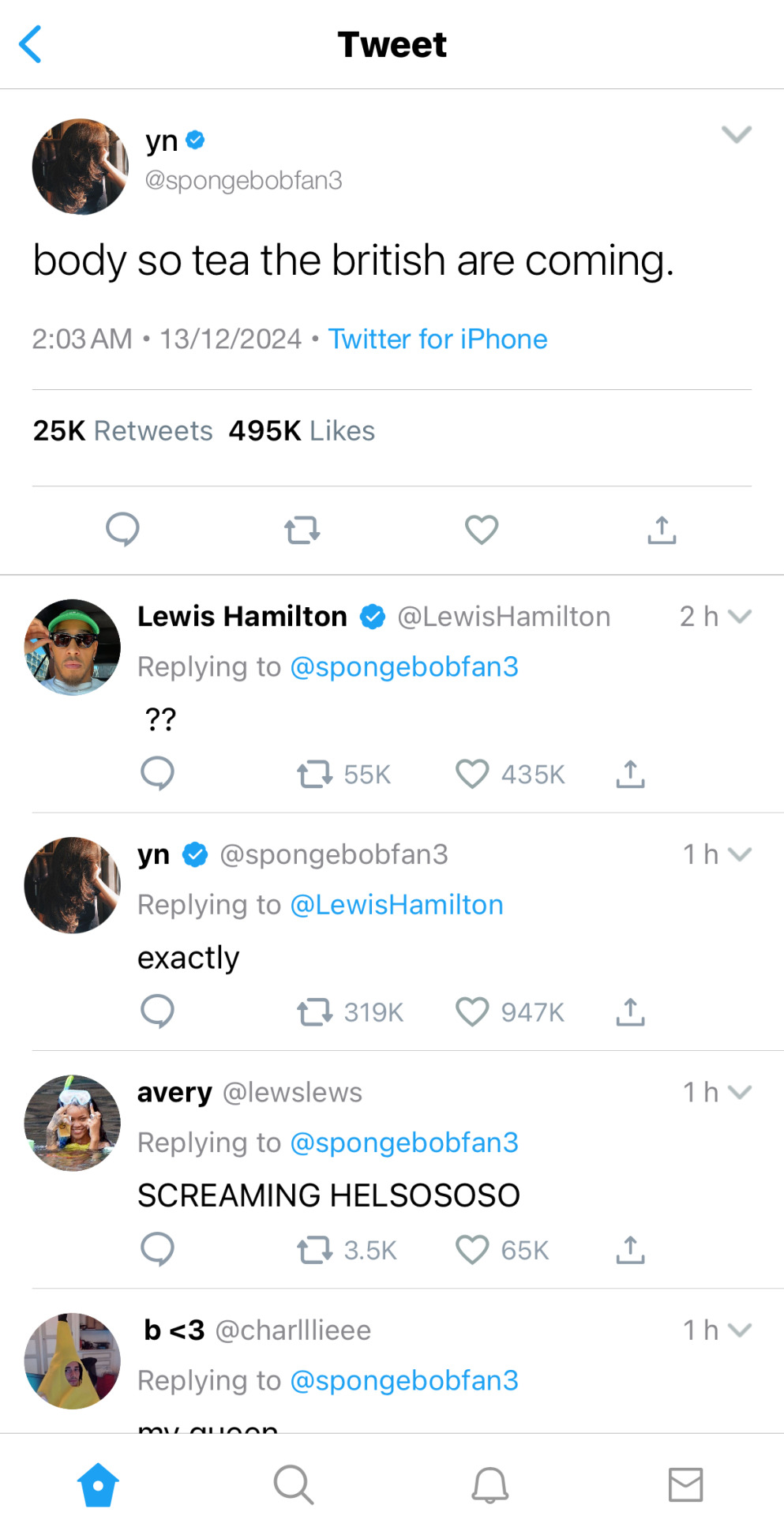784x1516 pixels.
Task: Open Messages envelope tab
Action: [x=685, y=1484]
